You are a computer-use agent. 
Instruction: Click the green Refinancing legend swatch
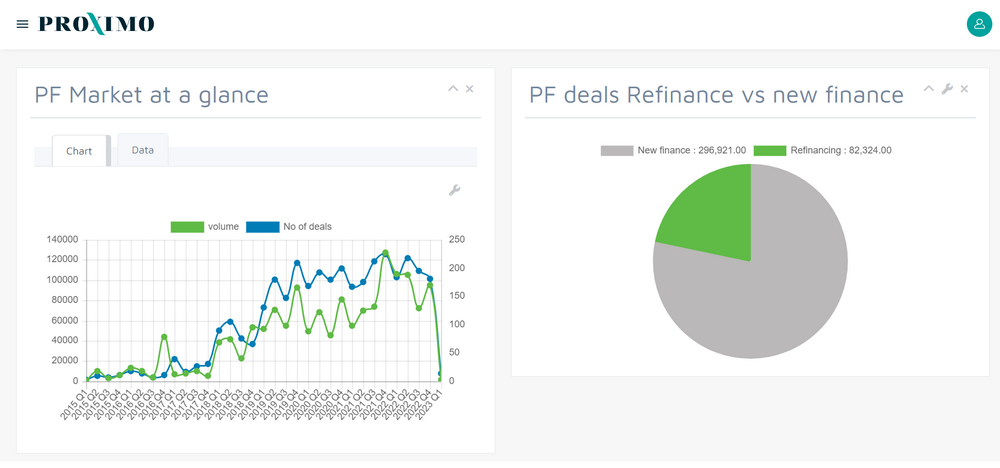click(769, 150)
